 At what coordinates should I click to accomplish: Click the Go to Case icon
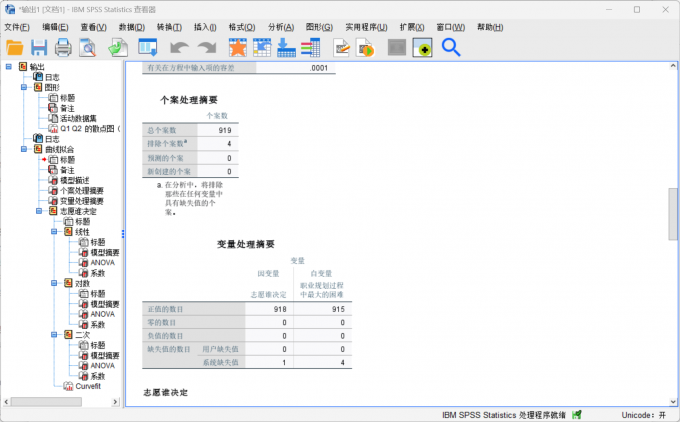tap(262, 47)
